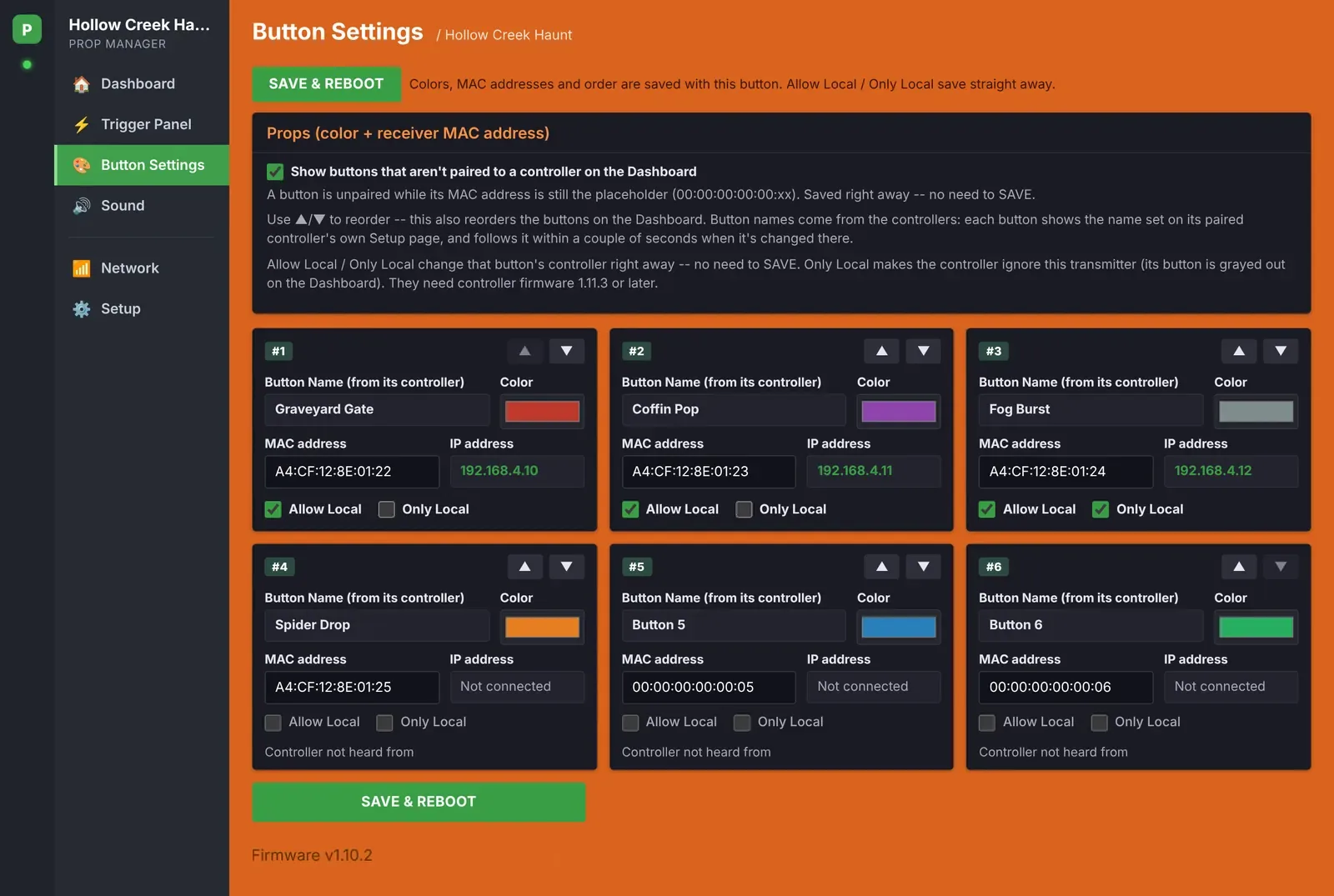Move button #3 up with arrow
Viewport: 1334px width, 896px height.
(1239, 351)
